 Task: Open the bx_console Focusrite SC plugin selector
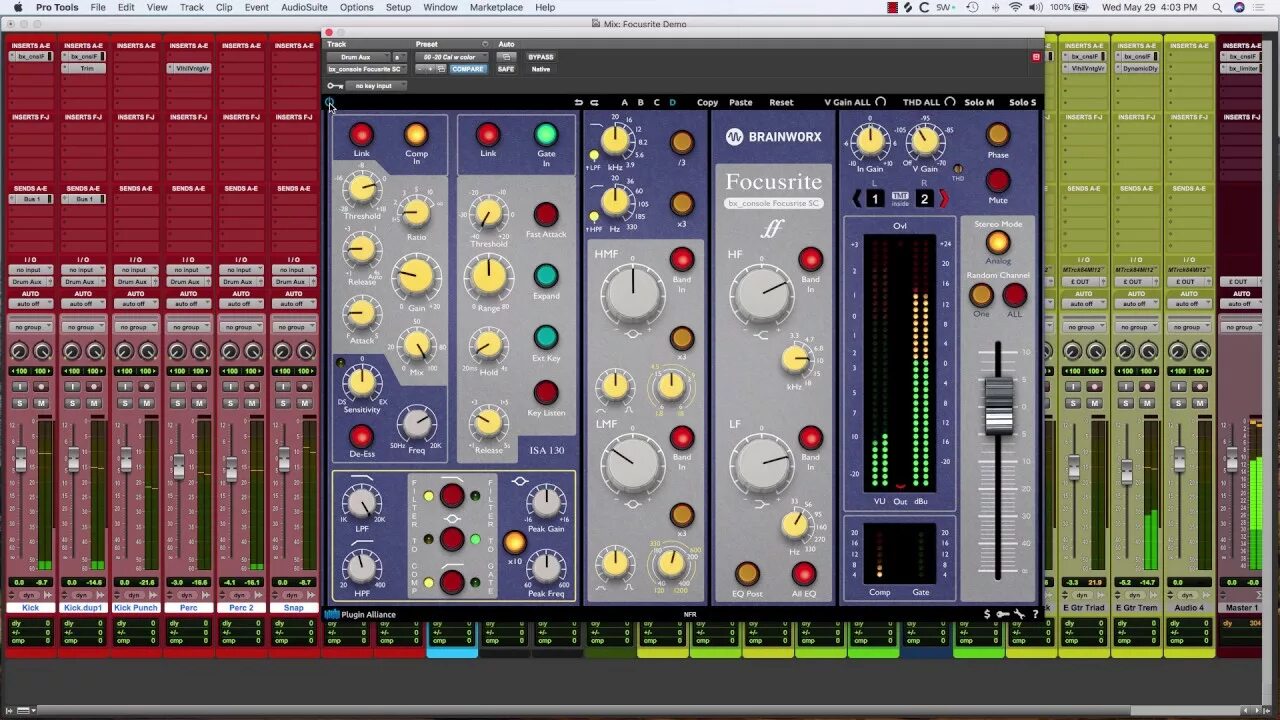[x=365, y=69]
